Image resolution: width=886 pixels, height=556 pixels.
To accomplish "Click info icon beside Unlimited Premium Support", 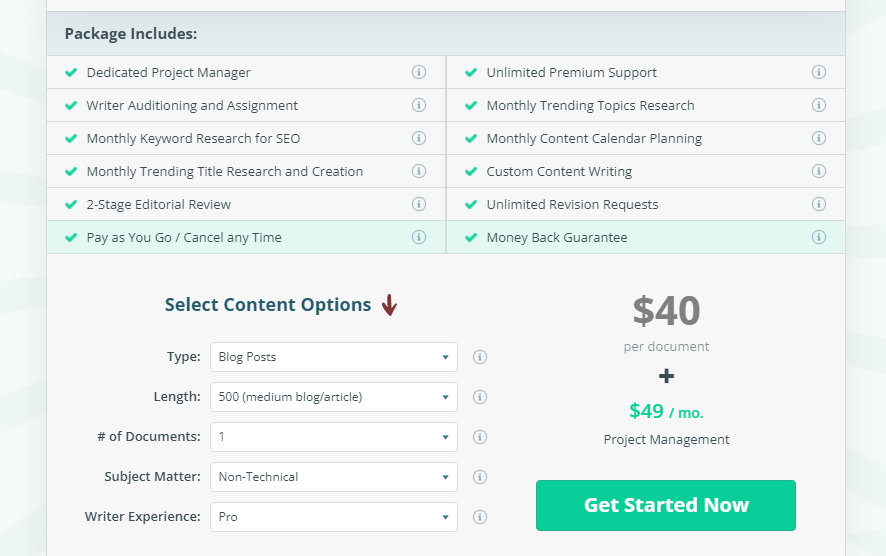I will pos(819,72).
